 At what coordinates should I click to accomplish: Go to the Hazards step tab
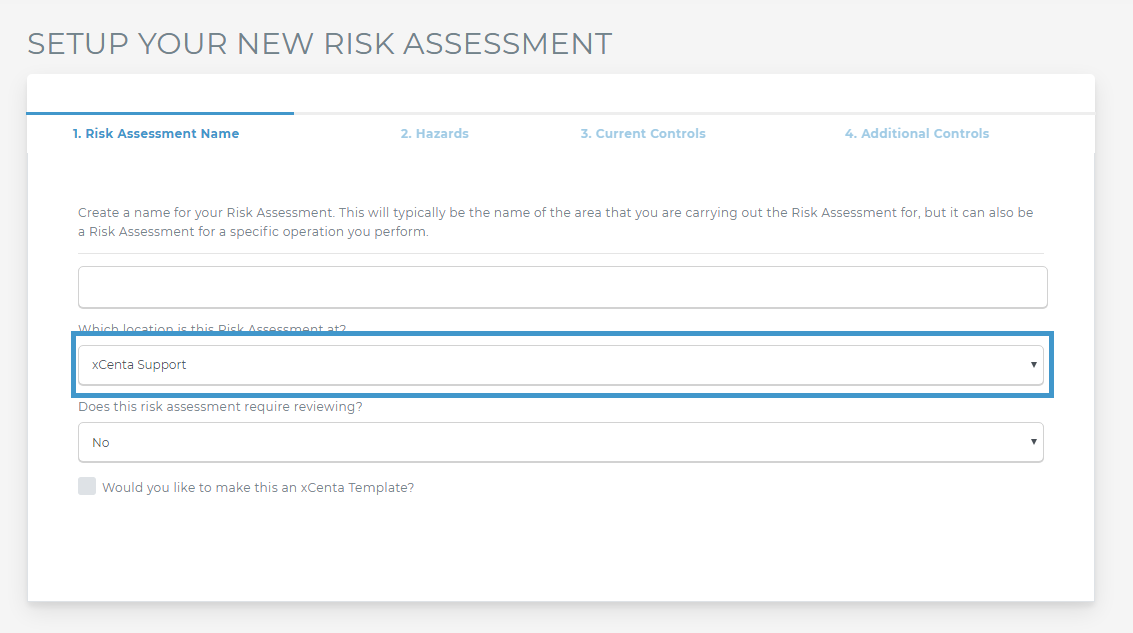pyautogui.click(x=434, y=134)
